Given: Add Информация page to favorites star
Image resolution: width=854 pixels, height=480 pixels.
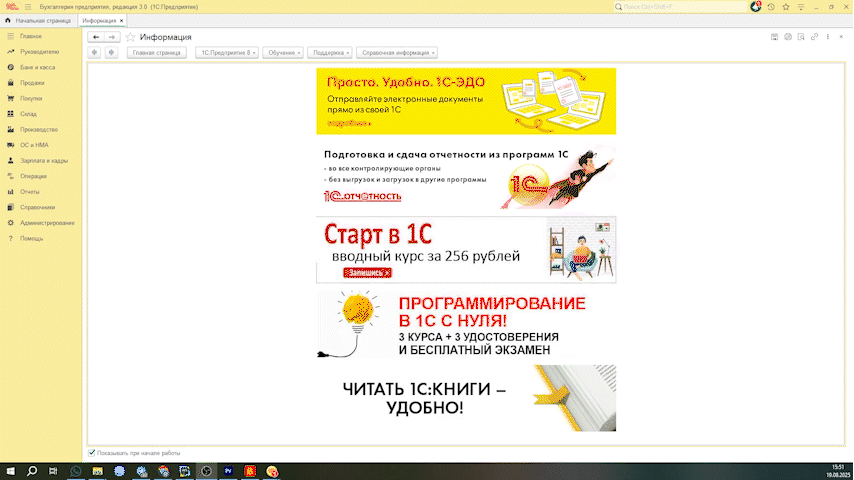Looking at the screenshot, I should [x=130, y=37].
